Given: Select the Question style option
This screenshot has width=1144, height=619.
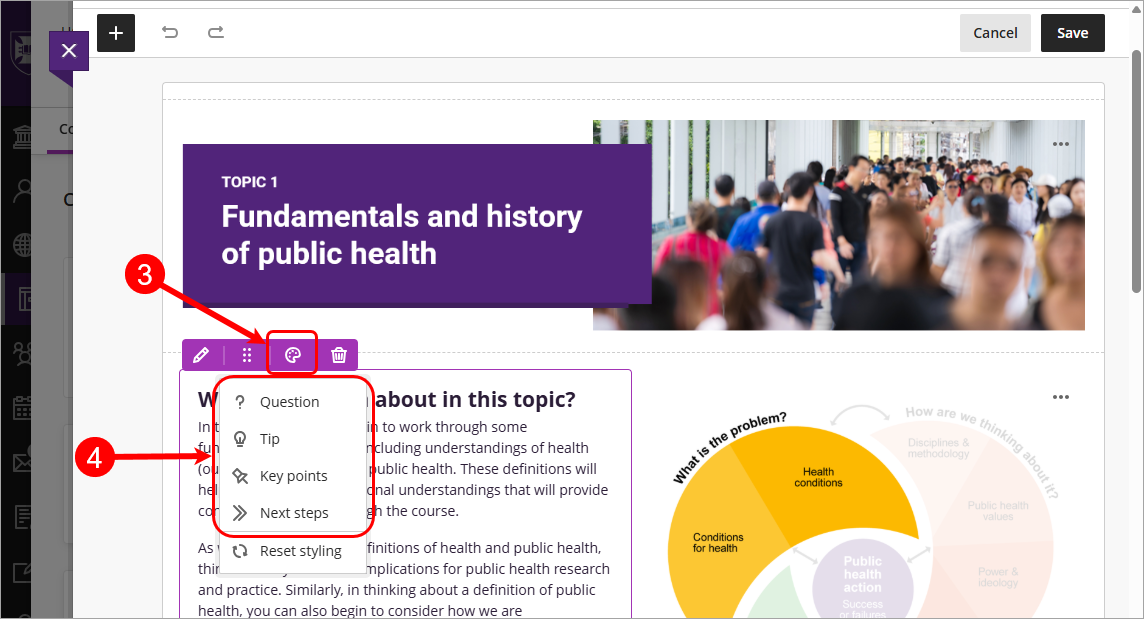Looking at the screenshot, I should (x=289, y=402).
